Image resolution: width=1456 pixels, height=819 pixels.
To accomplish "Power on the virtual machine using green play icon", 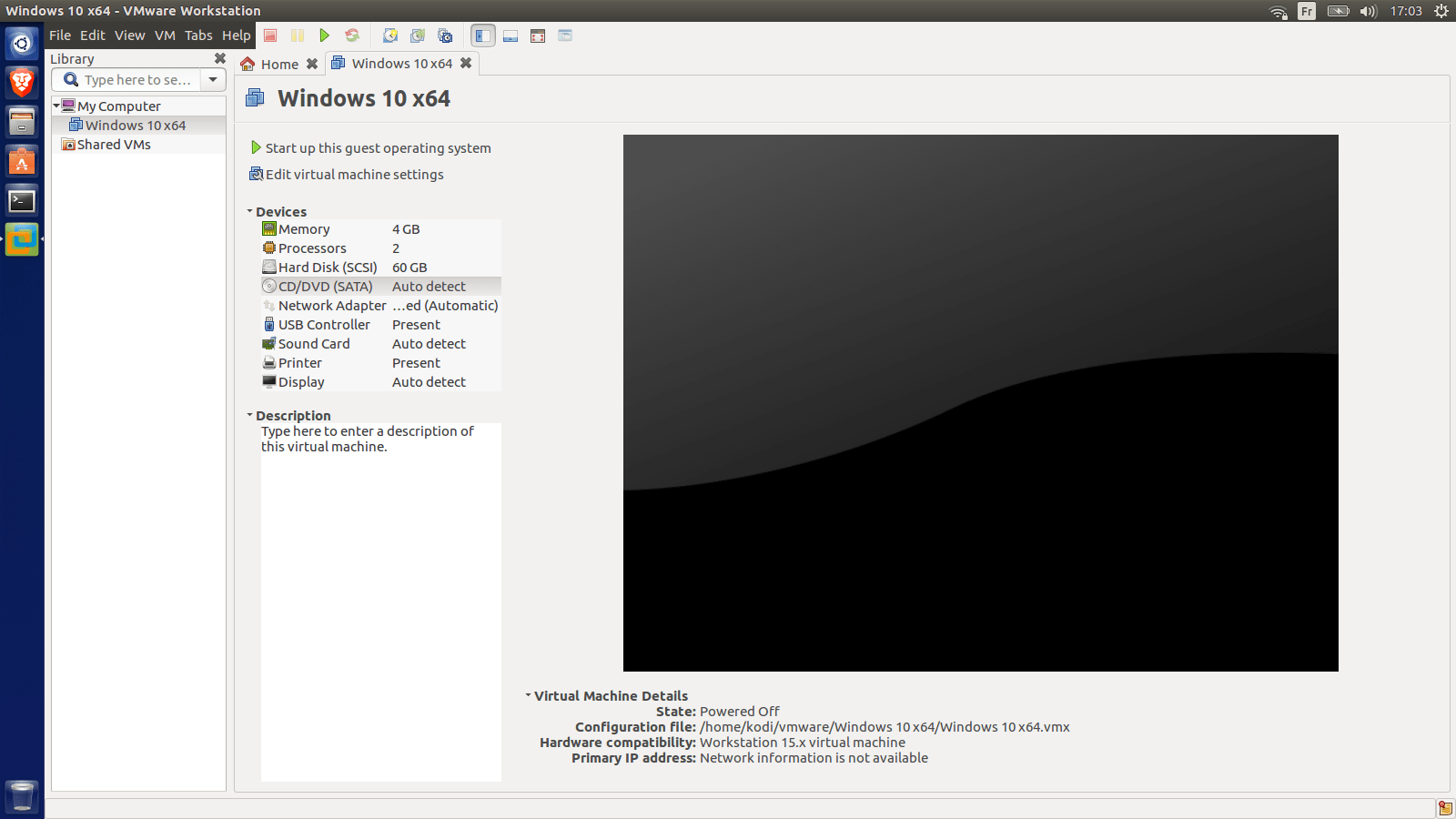I will click(x=325, y=35).
